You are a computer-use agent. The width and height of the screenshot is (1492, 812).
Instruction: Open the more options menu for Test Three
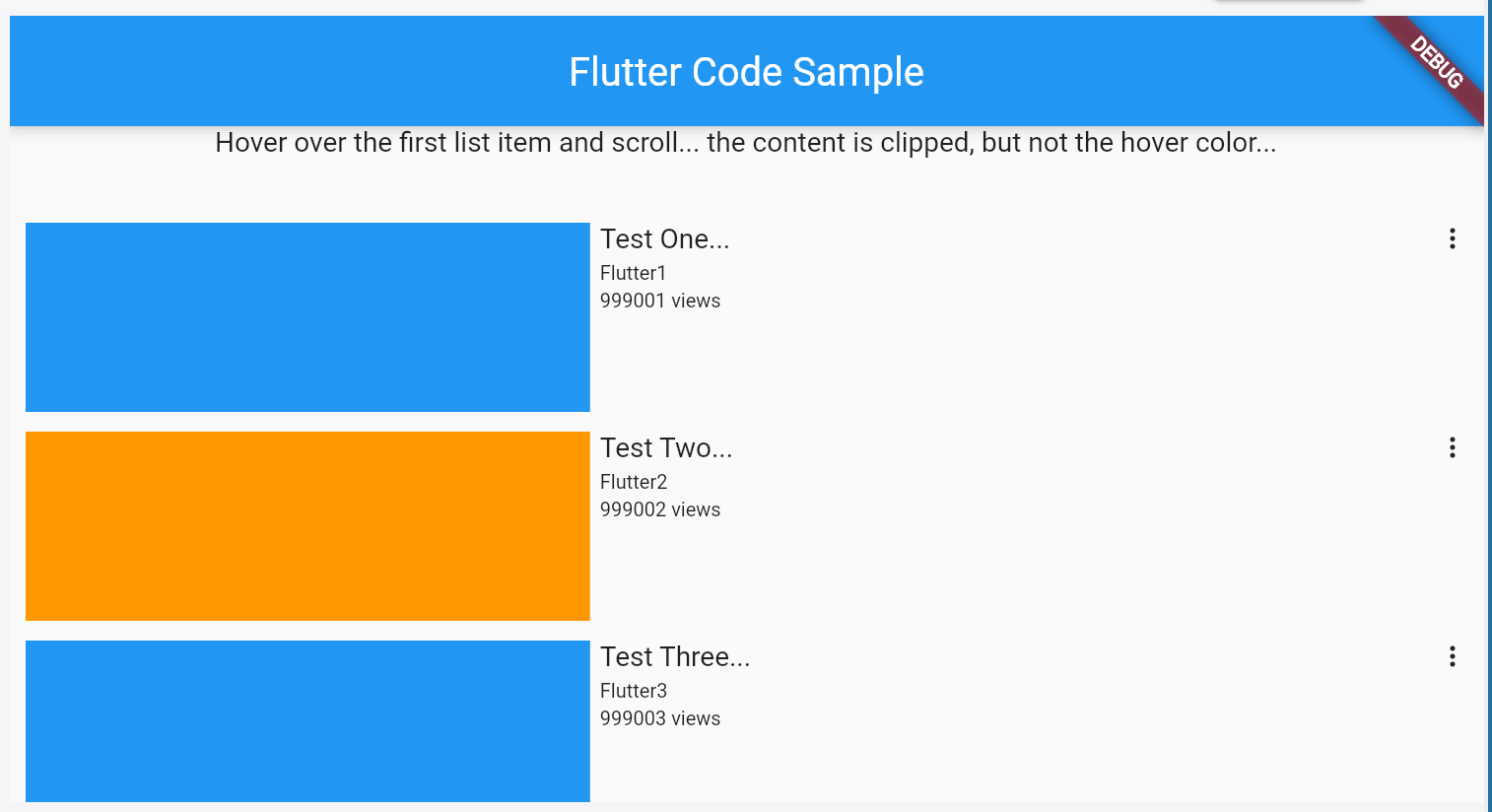coord(1452,656)
